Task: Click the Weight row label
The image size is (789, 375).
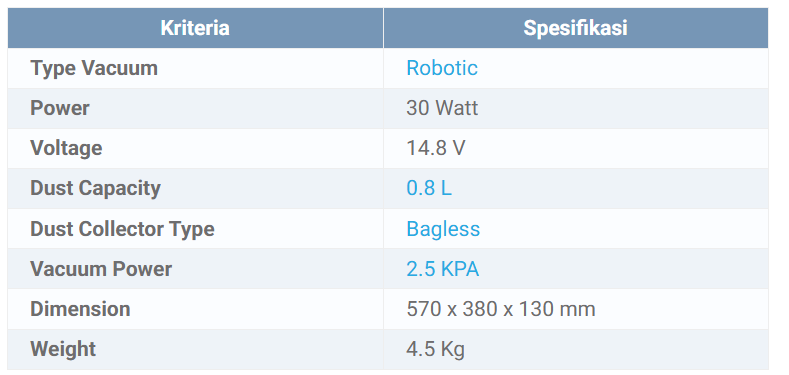Action: pyautogui.click(x=63, y=349)
